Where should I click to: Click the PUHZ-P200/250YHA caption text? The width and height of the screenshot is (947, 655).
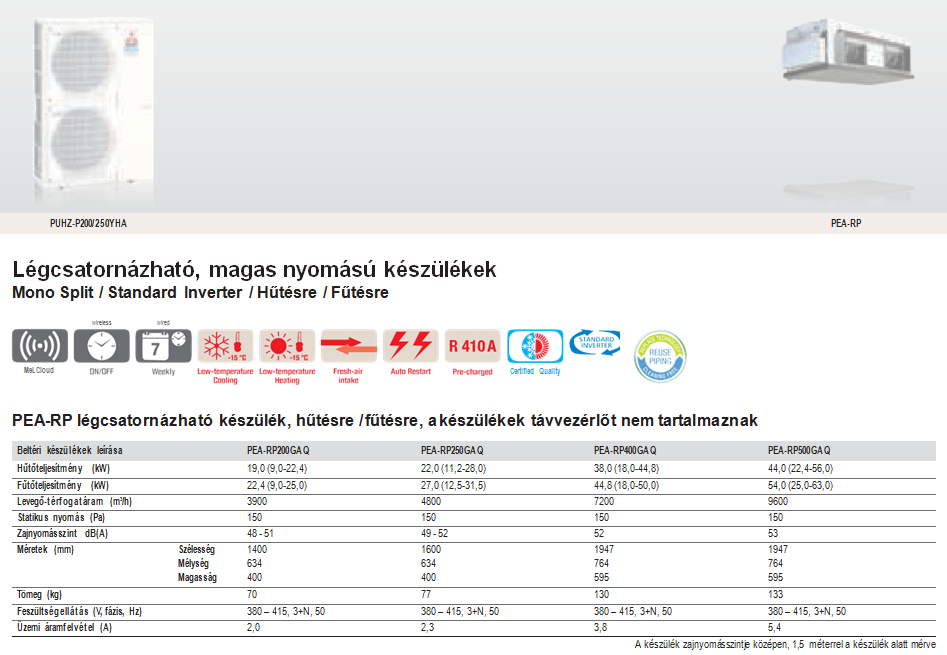[x=88, y=223]
